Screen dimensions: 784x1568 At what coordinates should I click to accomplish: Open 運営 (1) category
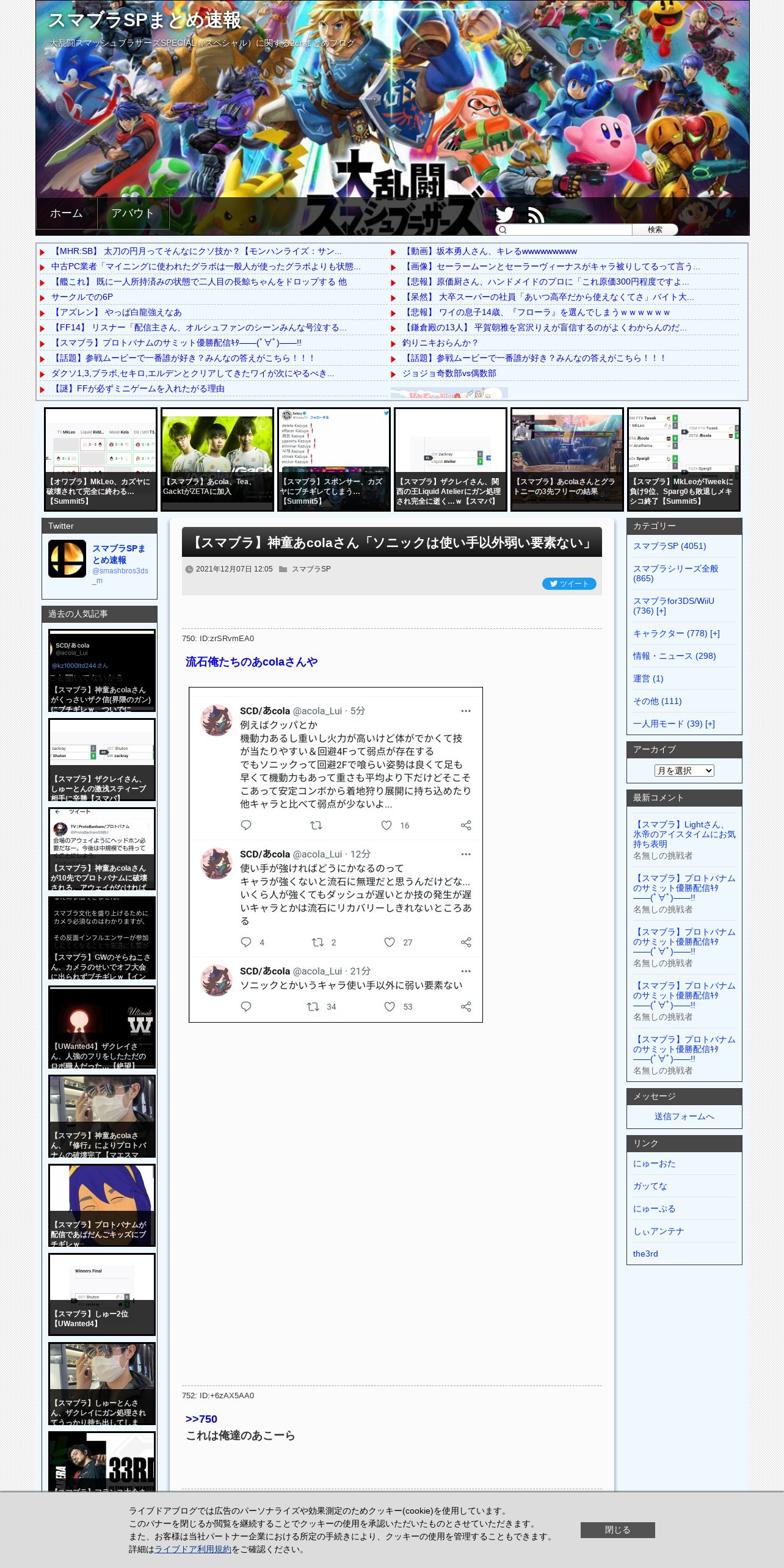coord(648,678)
